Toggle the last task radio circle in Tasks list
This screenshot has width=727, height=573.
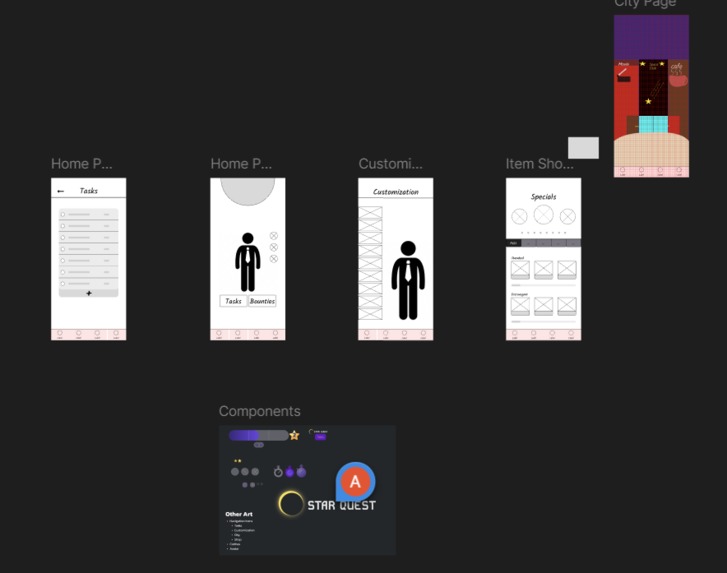[63, 283]
